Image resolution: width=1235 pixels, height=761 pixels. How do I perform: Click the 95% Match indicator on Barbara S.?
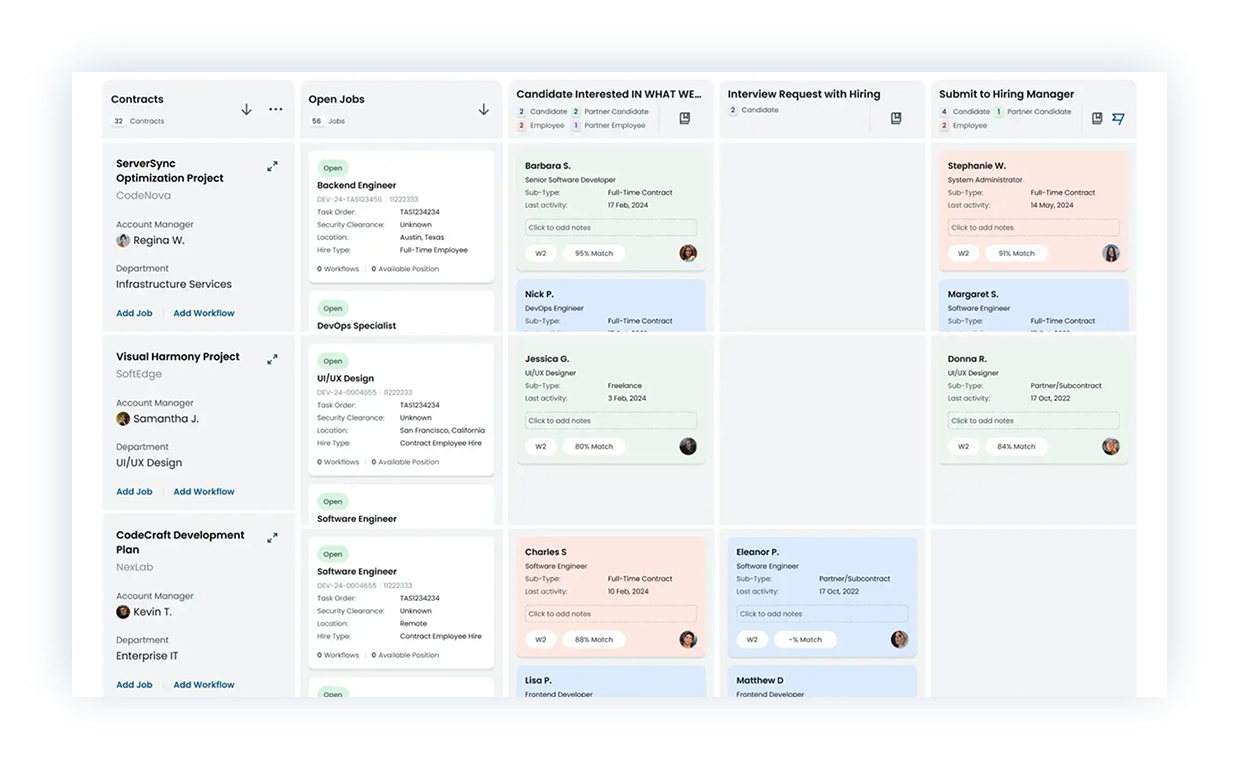[594, 254]
